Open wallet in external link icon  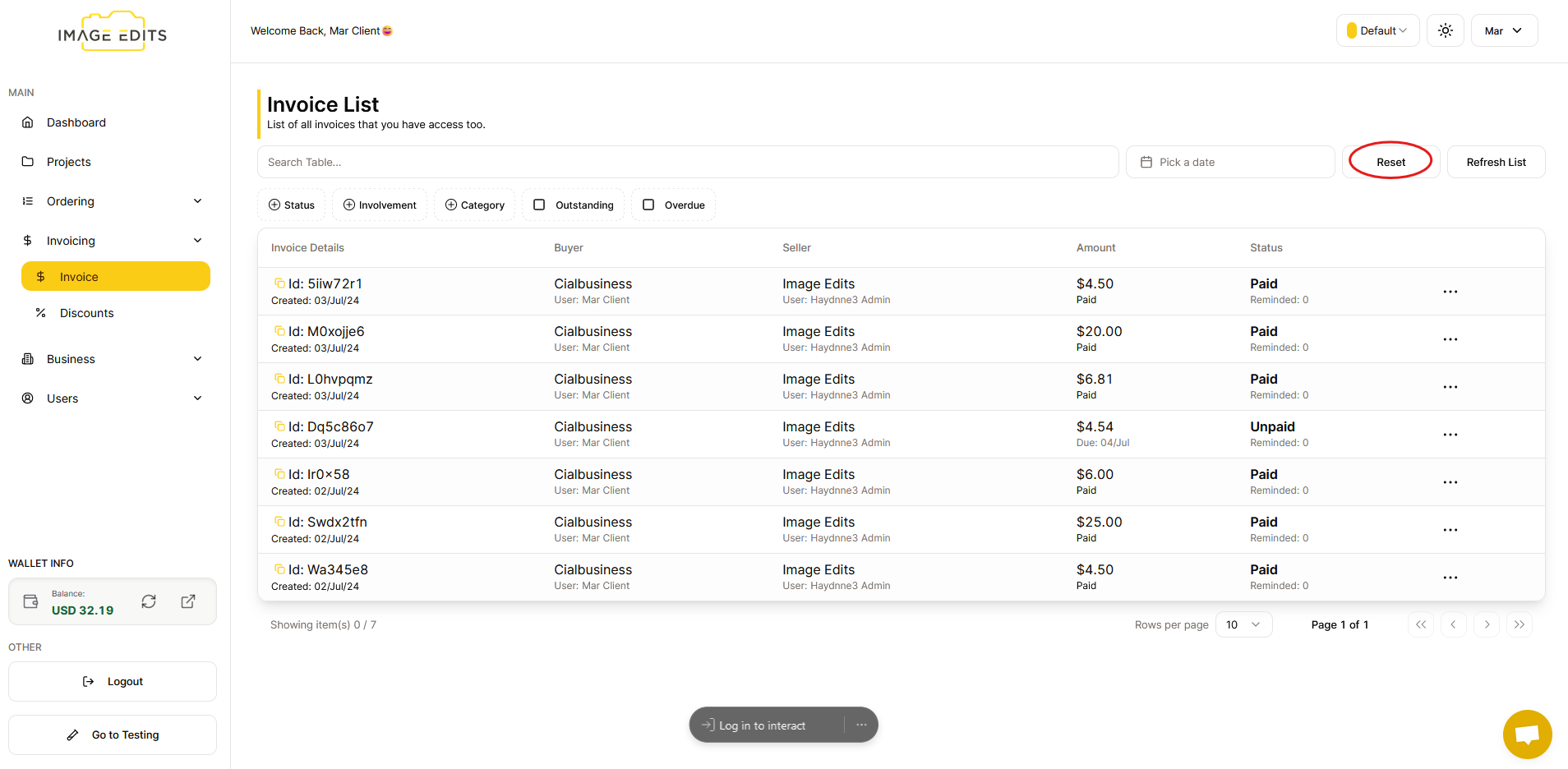(x=188, y=601)
